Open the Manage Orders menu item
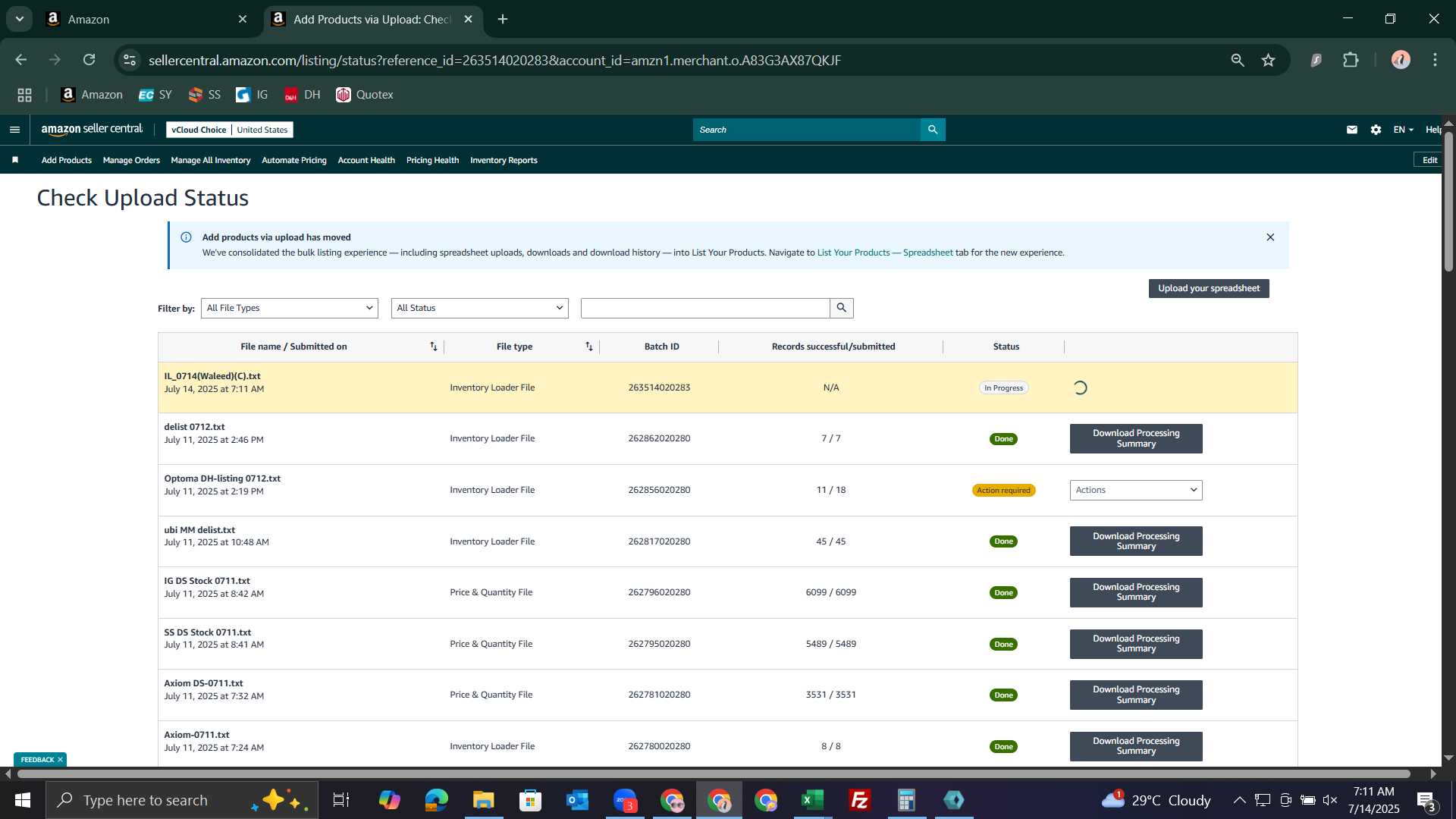The width and height of the screenshot is (1456, 819). [131, 160]
